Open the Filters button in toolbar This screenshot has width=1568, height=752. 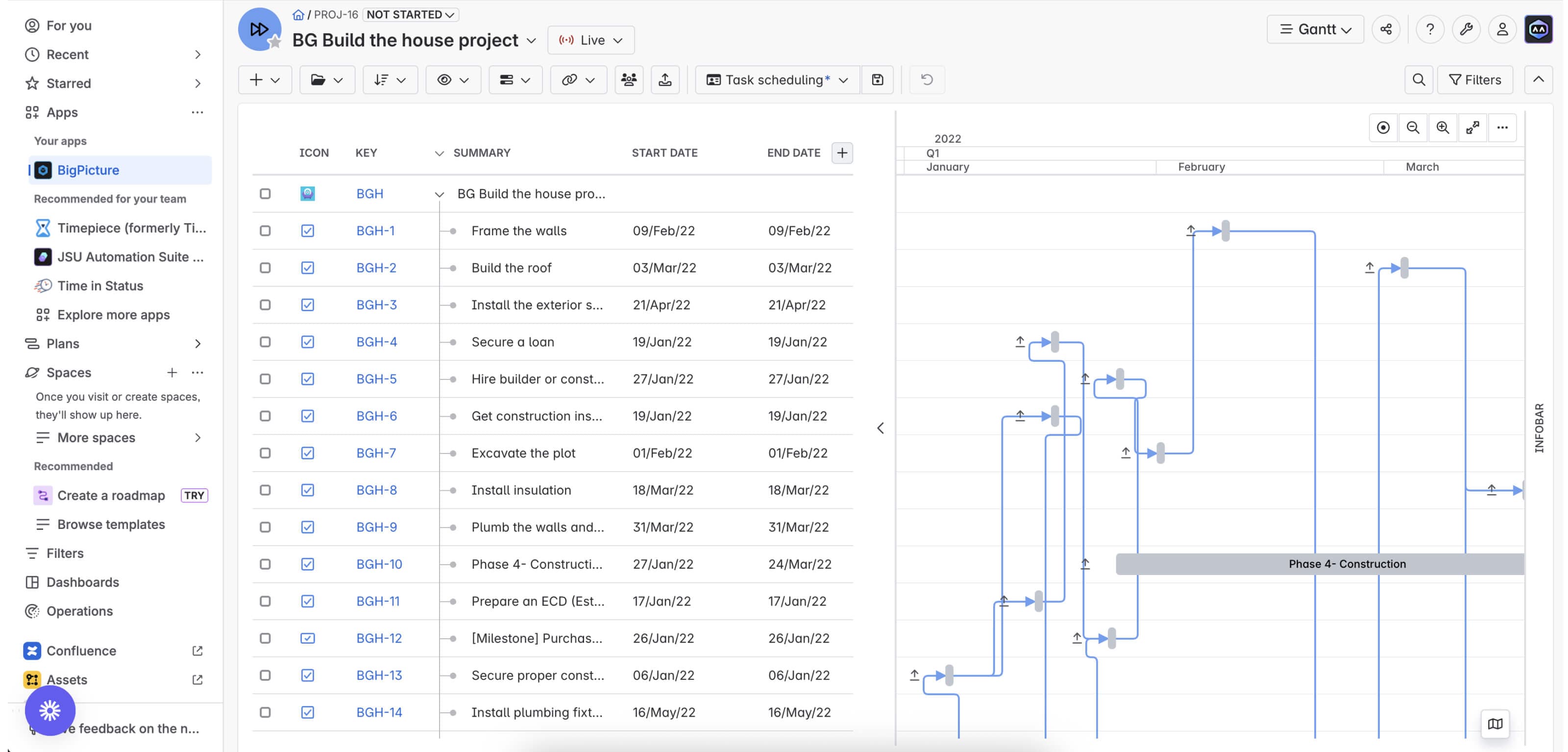coord(1475,80)
